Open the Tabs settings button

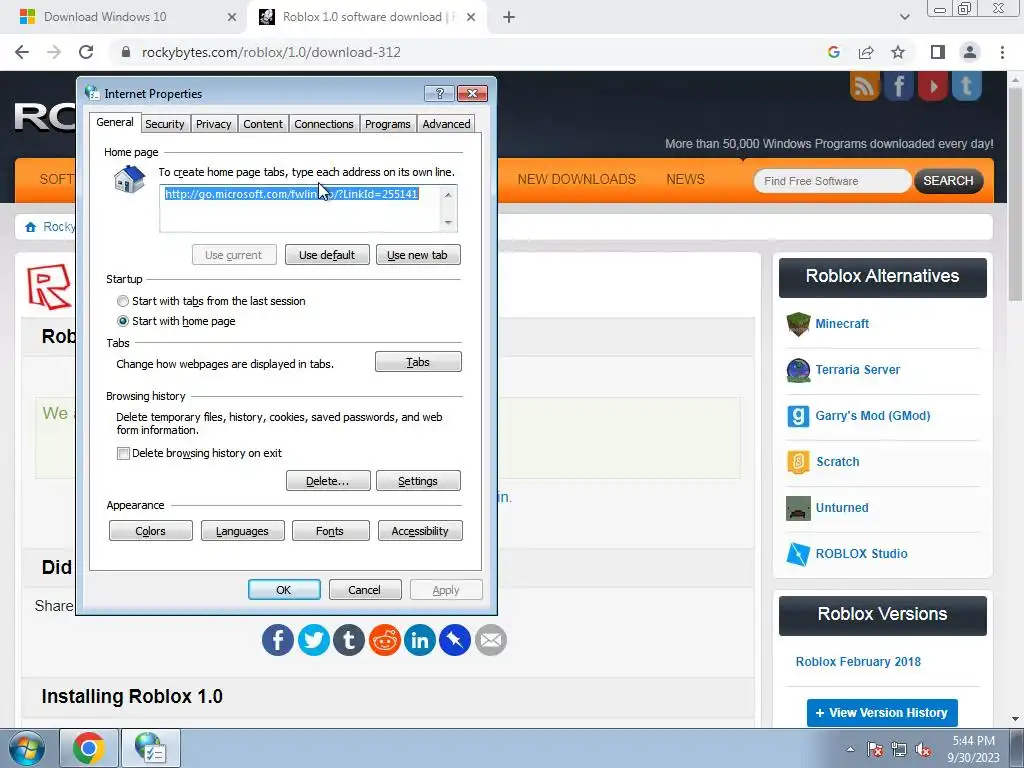point(418,362)
